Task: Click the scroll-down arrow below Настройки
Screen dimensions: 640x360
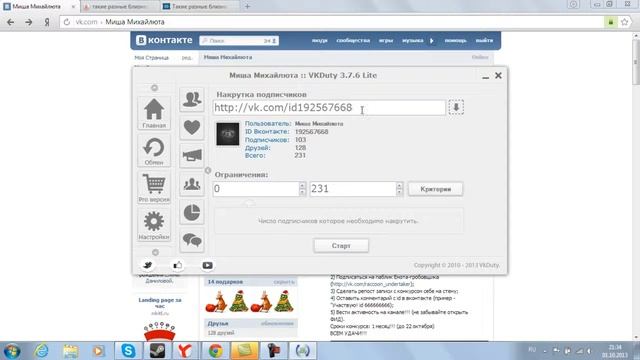Action: (x=155, y=252)
